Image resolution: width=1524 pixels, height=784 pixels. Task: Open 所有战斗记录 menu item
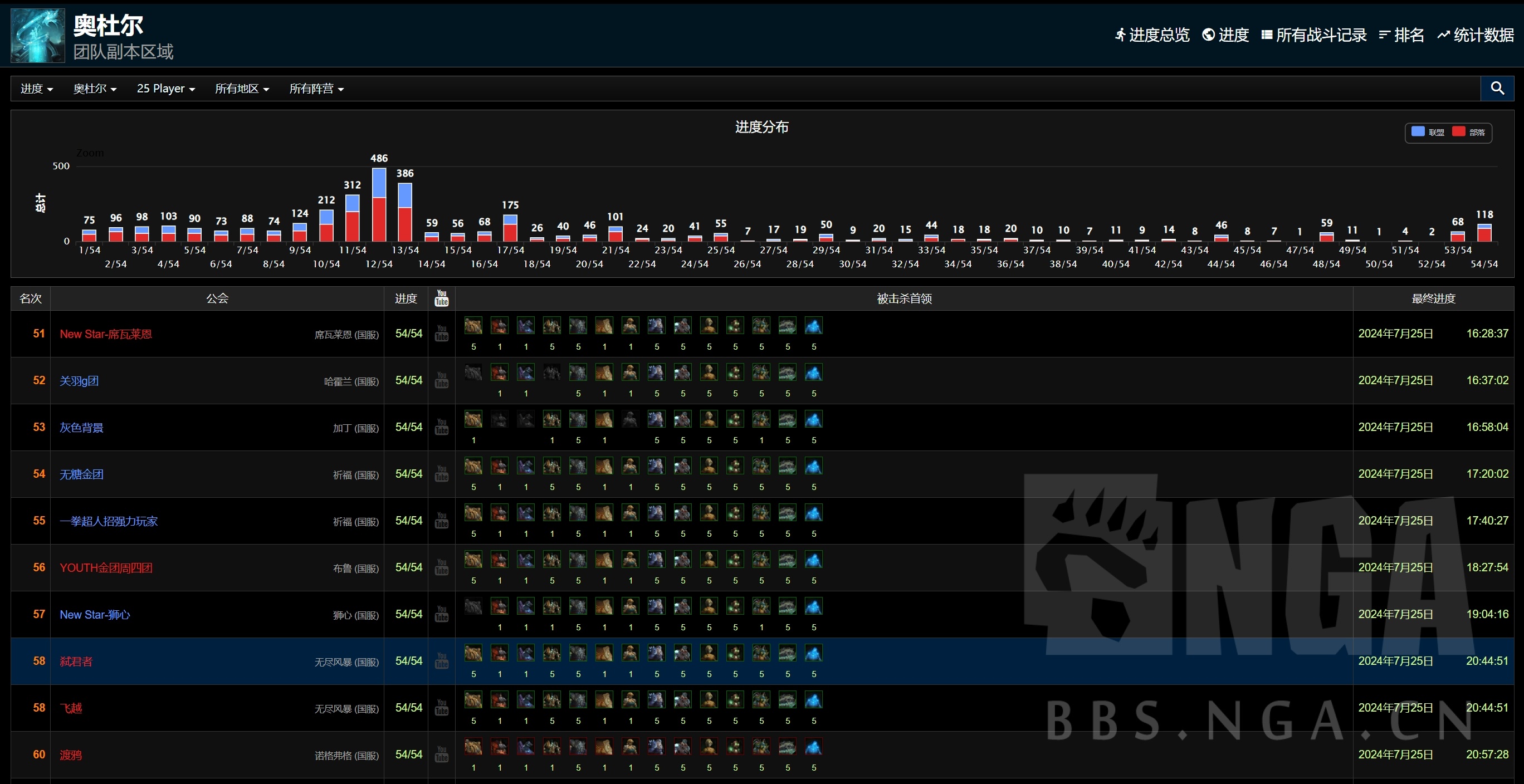click(1313, 36)
